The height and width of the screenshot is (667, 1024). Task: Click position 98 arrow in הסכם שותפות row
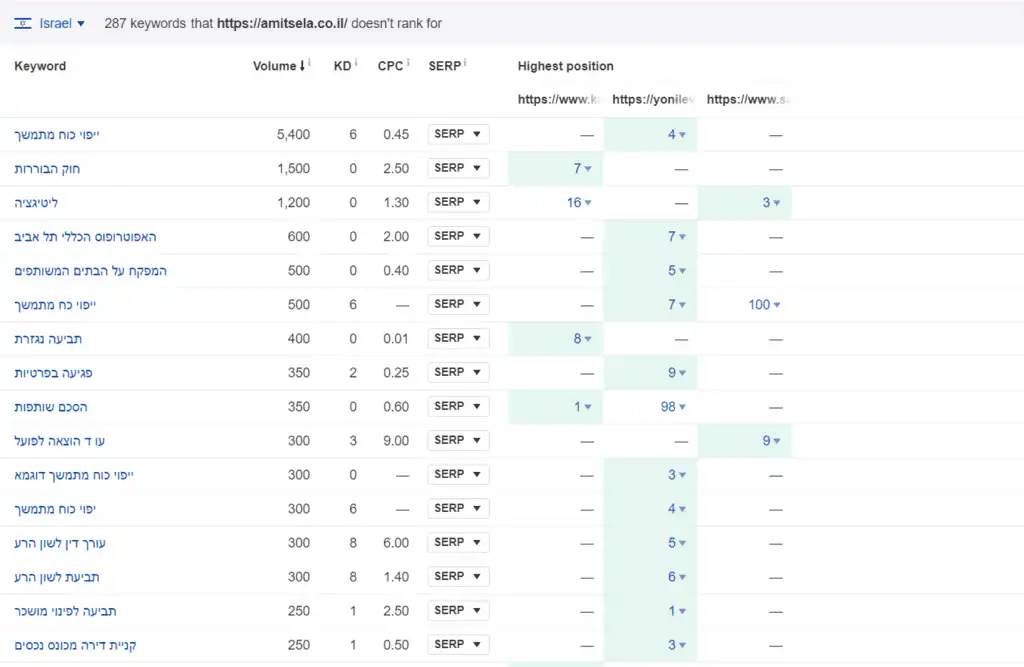tap(683, 407)
